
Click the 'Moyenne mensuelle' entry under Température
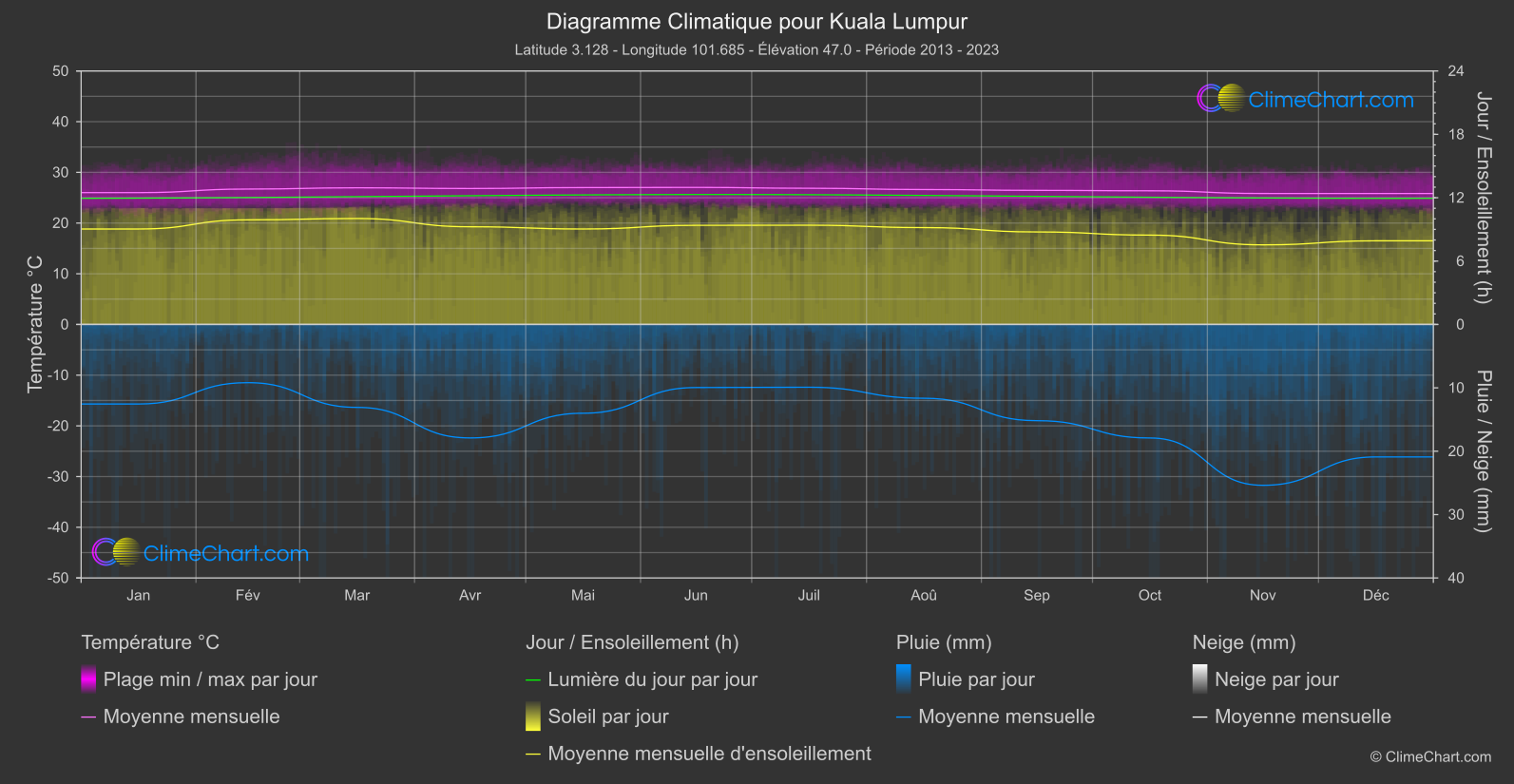click(x=181, y=717)
